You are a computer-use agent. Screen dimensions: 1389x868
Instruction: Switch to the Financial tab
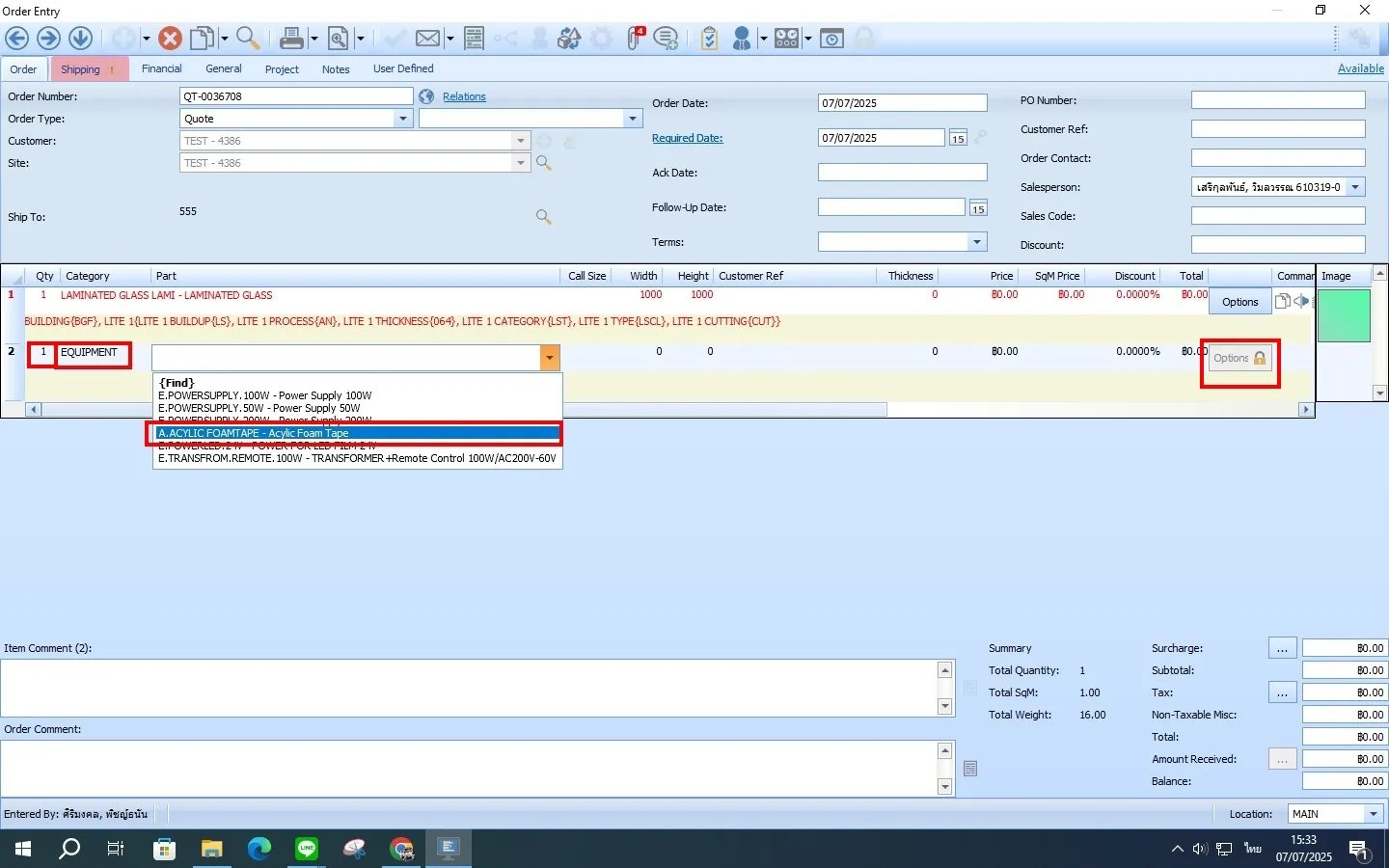[162, 68]
